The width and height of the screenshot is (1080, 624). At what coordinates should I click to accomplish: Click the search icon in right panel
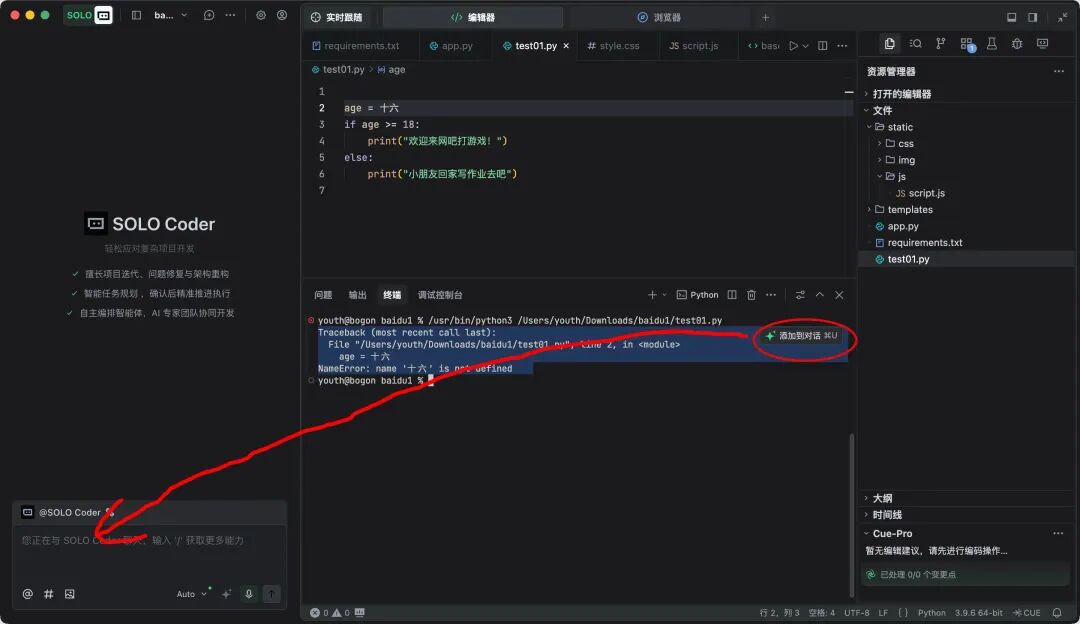pos(915,44)
